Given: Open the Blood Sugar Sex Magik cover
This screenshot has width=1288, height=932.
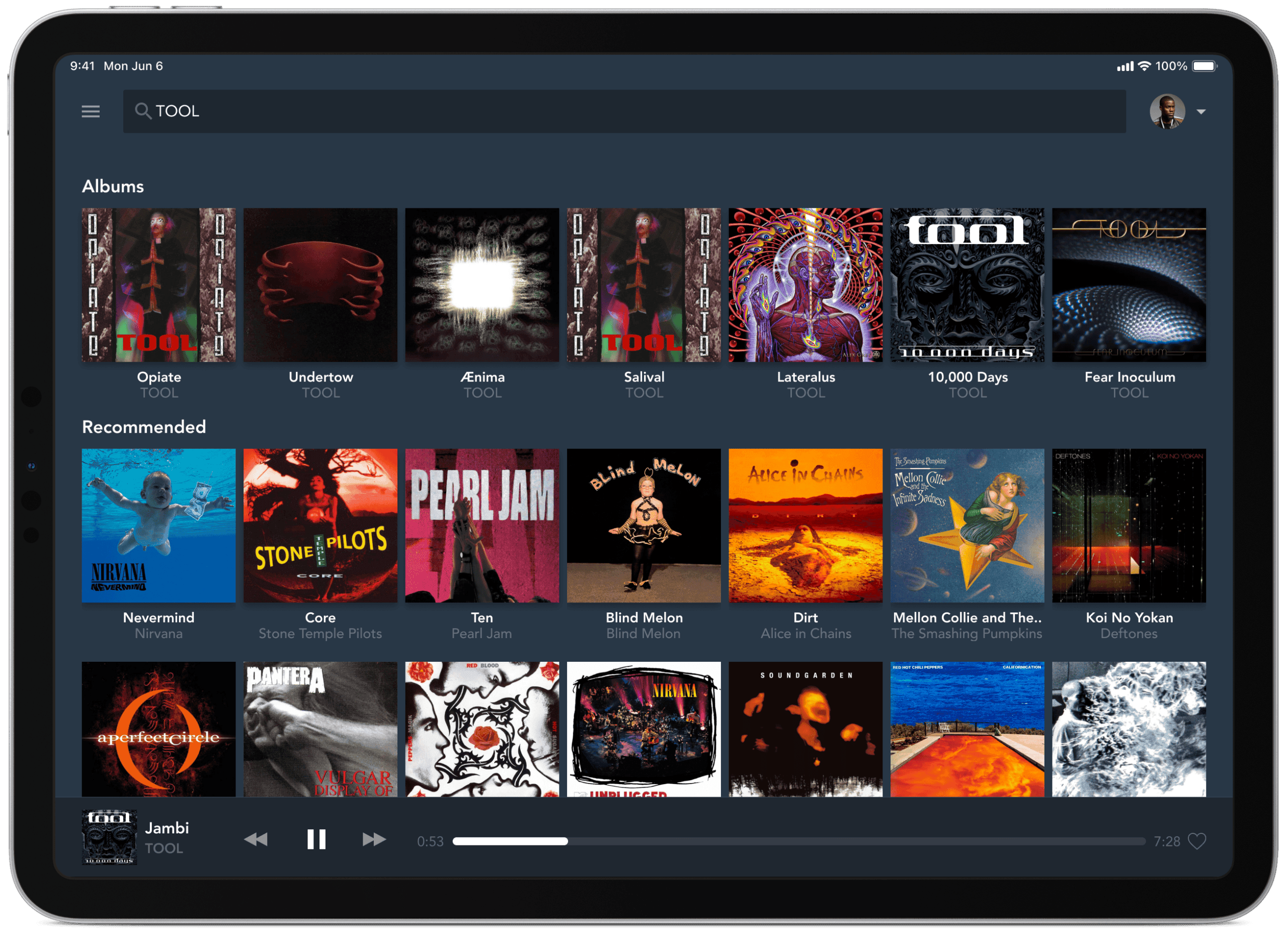Looking at the screenshot, I should pyautogui.click(x=482, y=729).
